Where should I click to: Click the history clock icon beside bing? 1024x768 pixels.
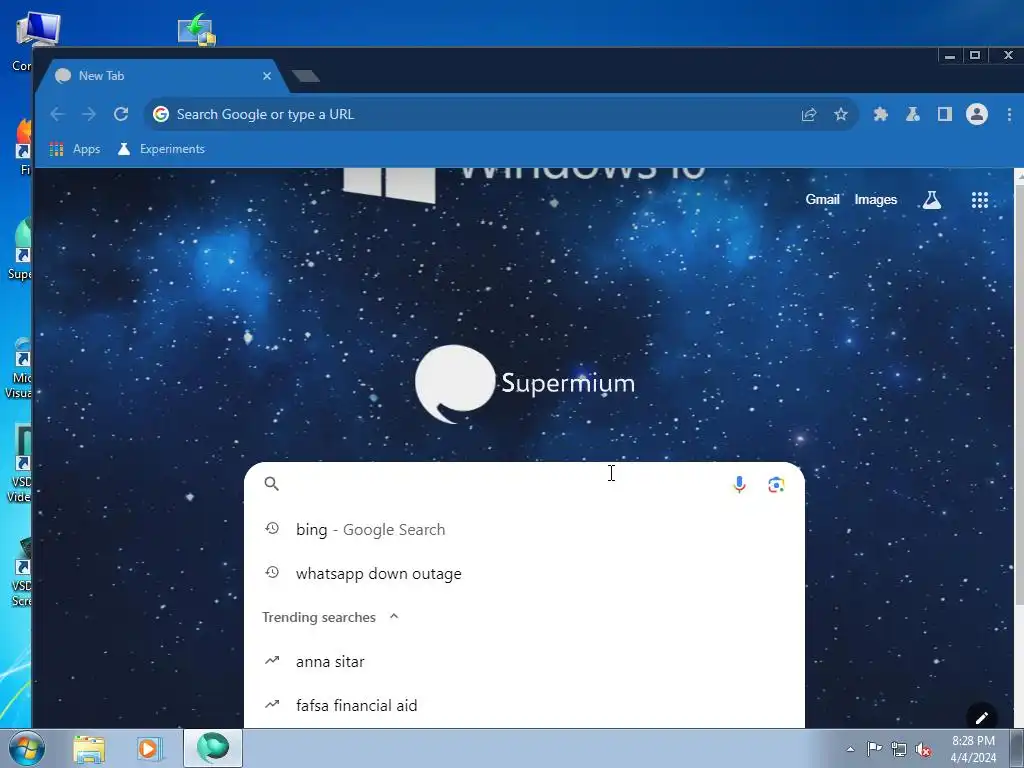pos(272,528)
